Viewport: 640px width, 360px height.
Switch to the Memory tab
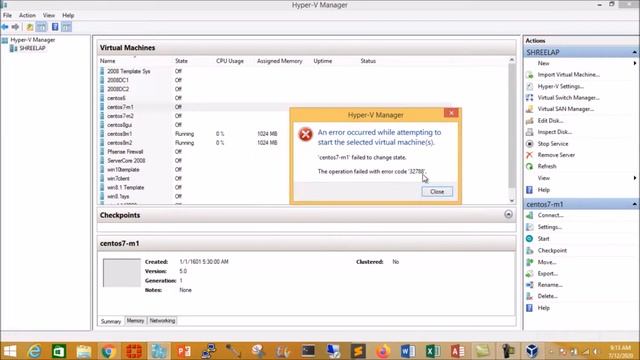135,321
